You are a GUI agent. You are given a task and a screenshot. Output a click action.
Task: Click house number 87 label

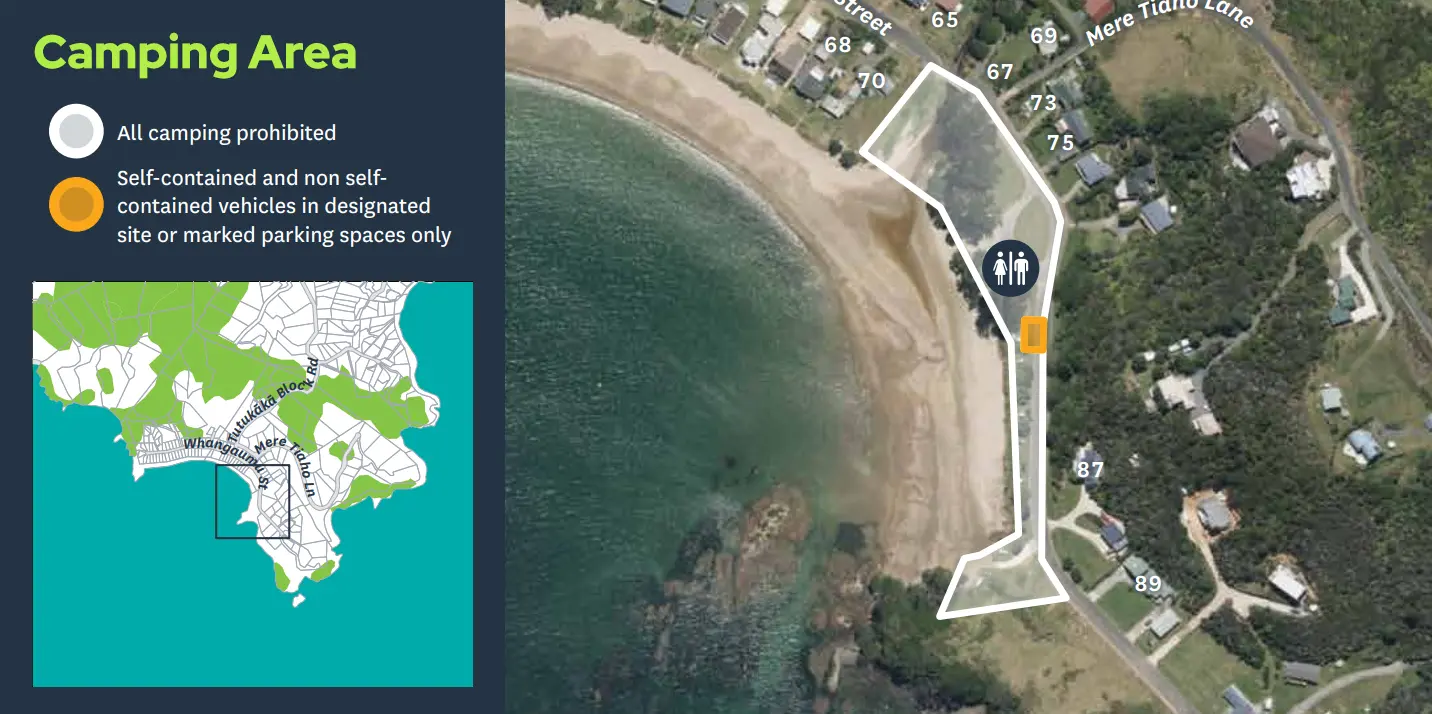1090,470
